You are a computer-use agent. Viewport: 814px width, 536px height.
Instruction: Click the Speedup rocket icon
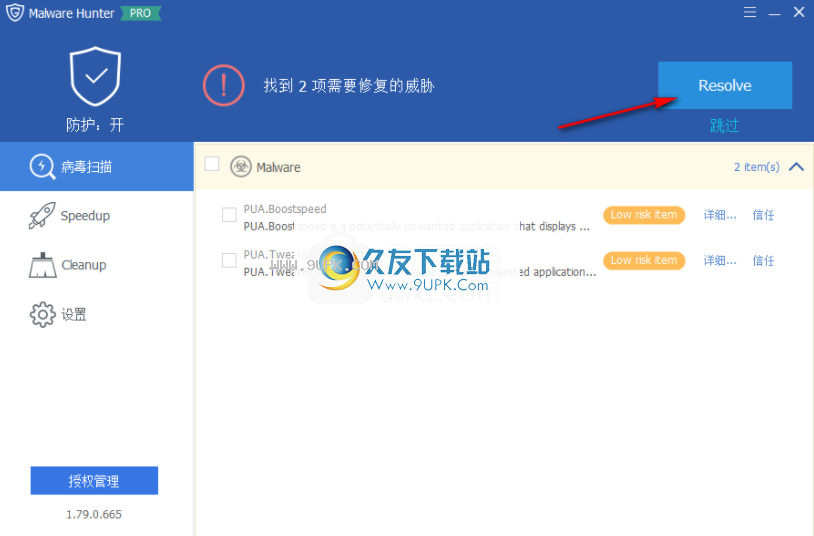pyautogui.click(x=42, y=216)
